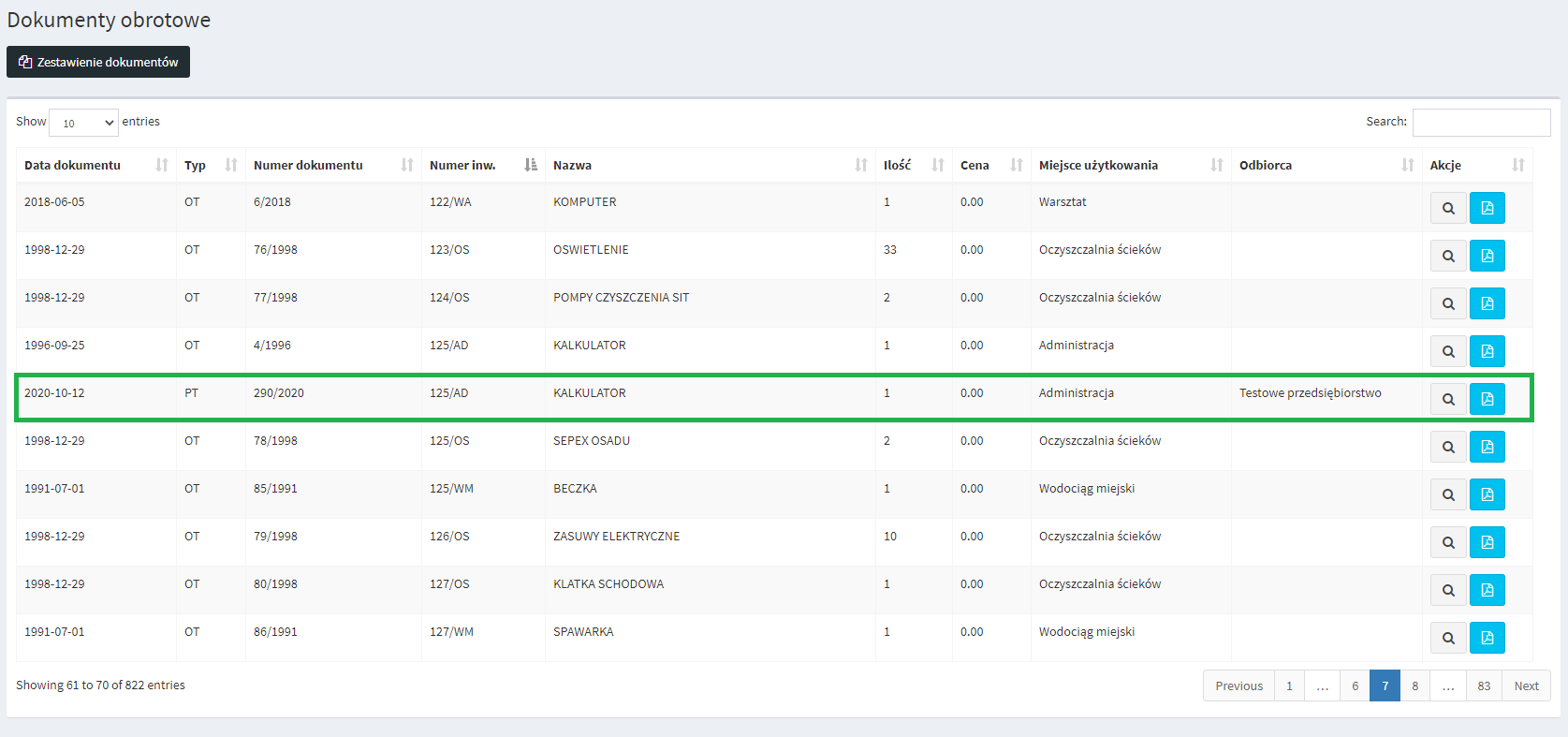
Task: Go to page 8 of results
Action: pos(1414,685)
